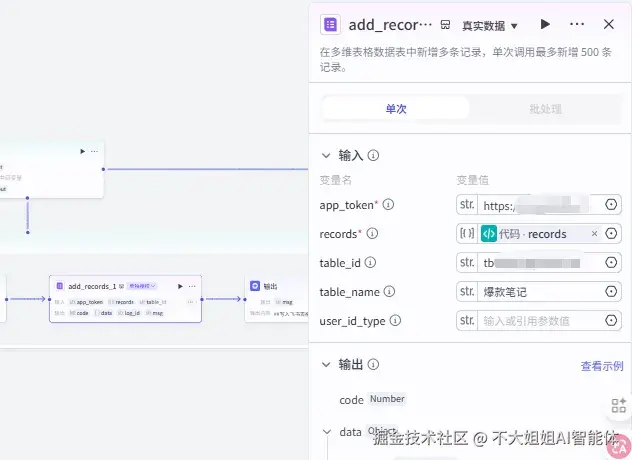Screen dimensions: 632x460
Task: Remove the 代码 · records reference
Action: tap(594, 233)
